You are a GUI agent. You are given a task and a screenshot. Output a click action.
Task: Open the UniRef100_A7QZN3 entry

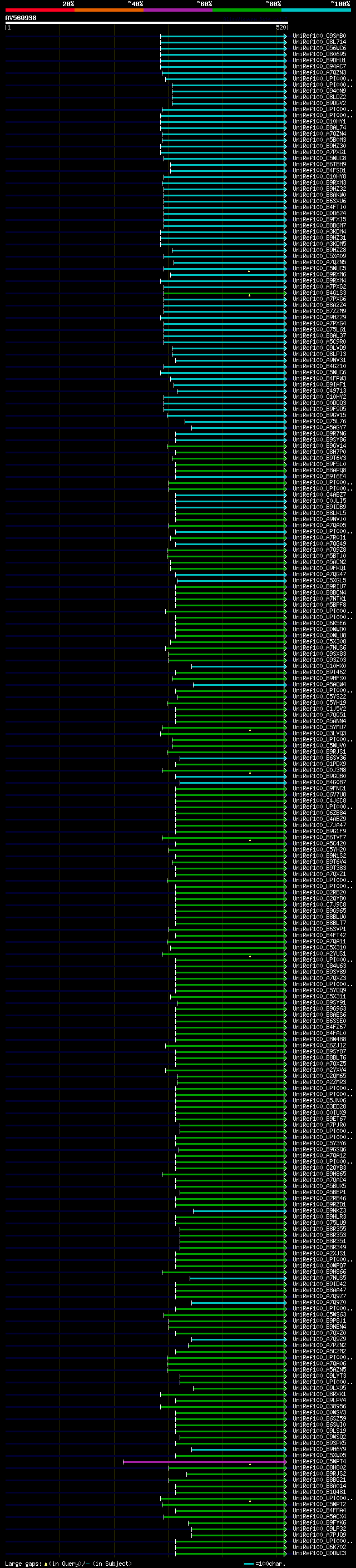pos(319,72)
